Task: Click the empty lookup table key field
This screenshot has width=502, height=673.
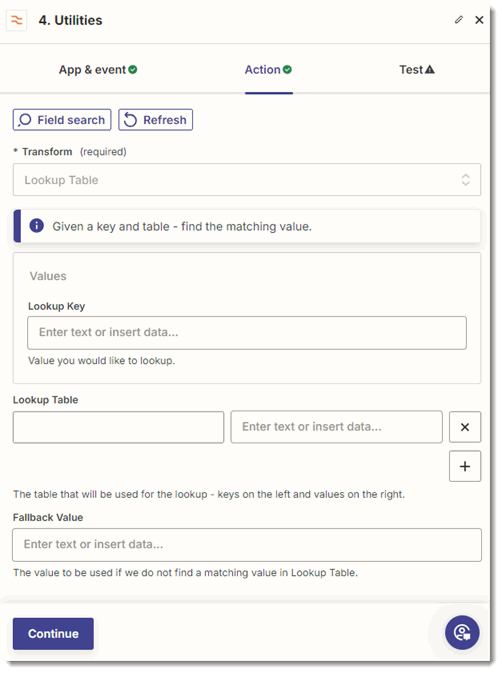Action: coord(118,427)
